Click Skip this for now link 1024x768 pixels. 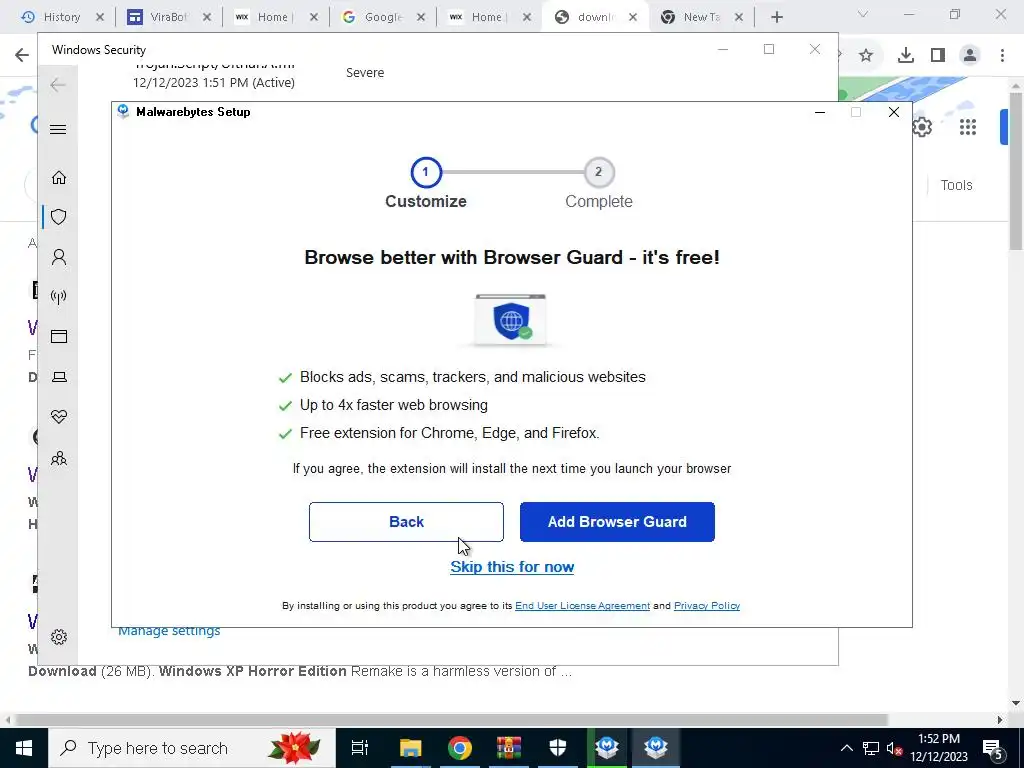[x=512, y=567]
